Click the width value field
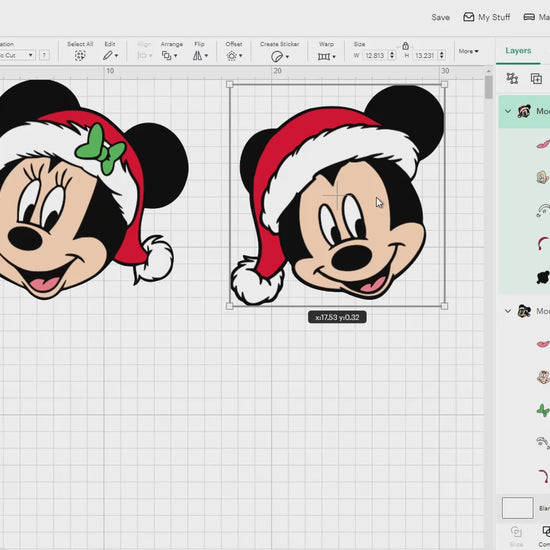 tap(375, 55)
